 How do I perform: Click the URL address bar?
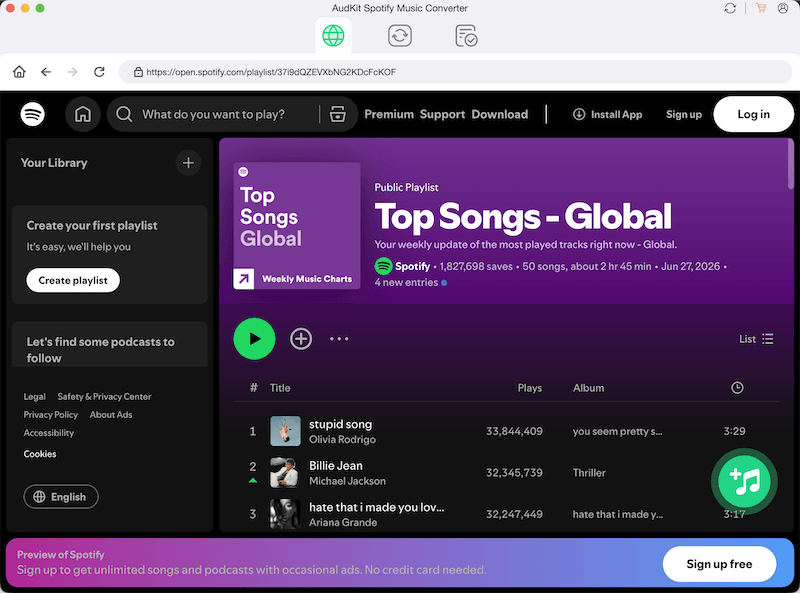click(455, 72)
